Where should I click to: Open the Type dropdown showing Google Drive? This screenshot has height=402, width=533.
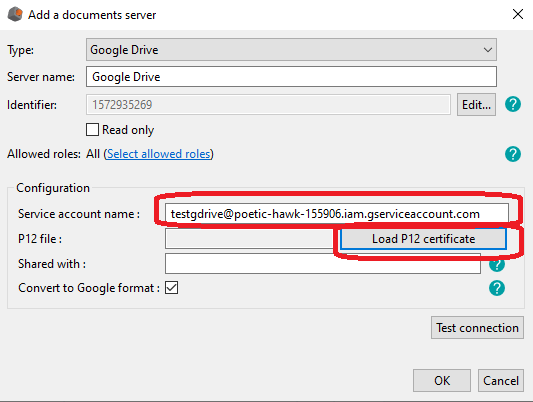click(x=291, y=50)
